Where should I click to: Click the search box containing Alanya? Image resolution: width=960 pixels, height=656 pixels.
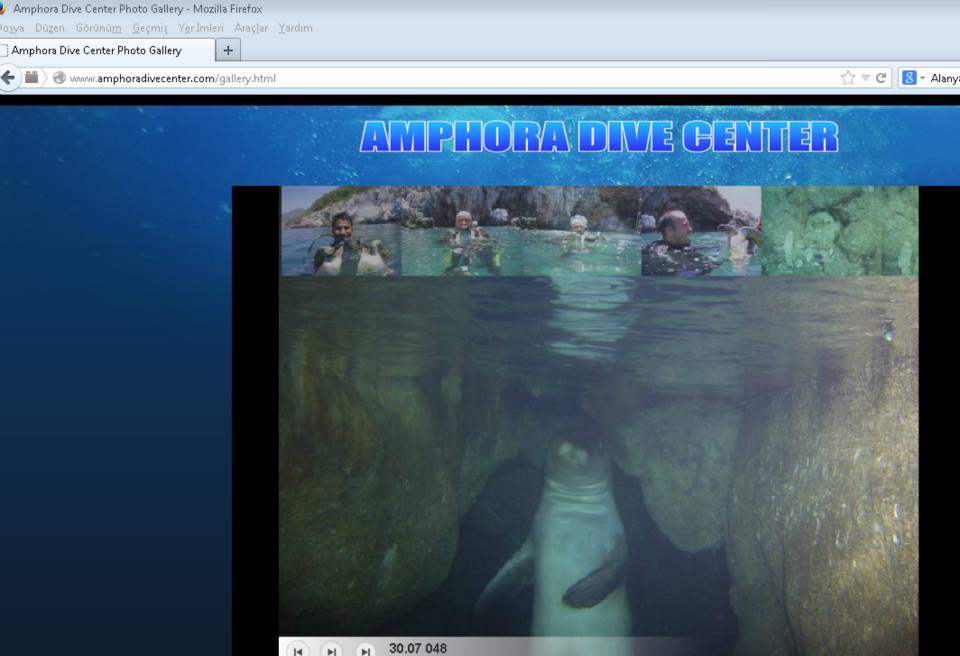(944, 78)
